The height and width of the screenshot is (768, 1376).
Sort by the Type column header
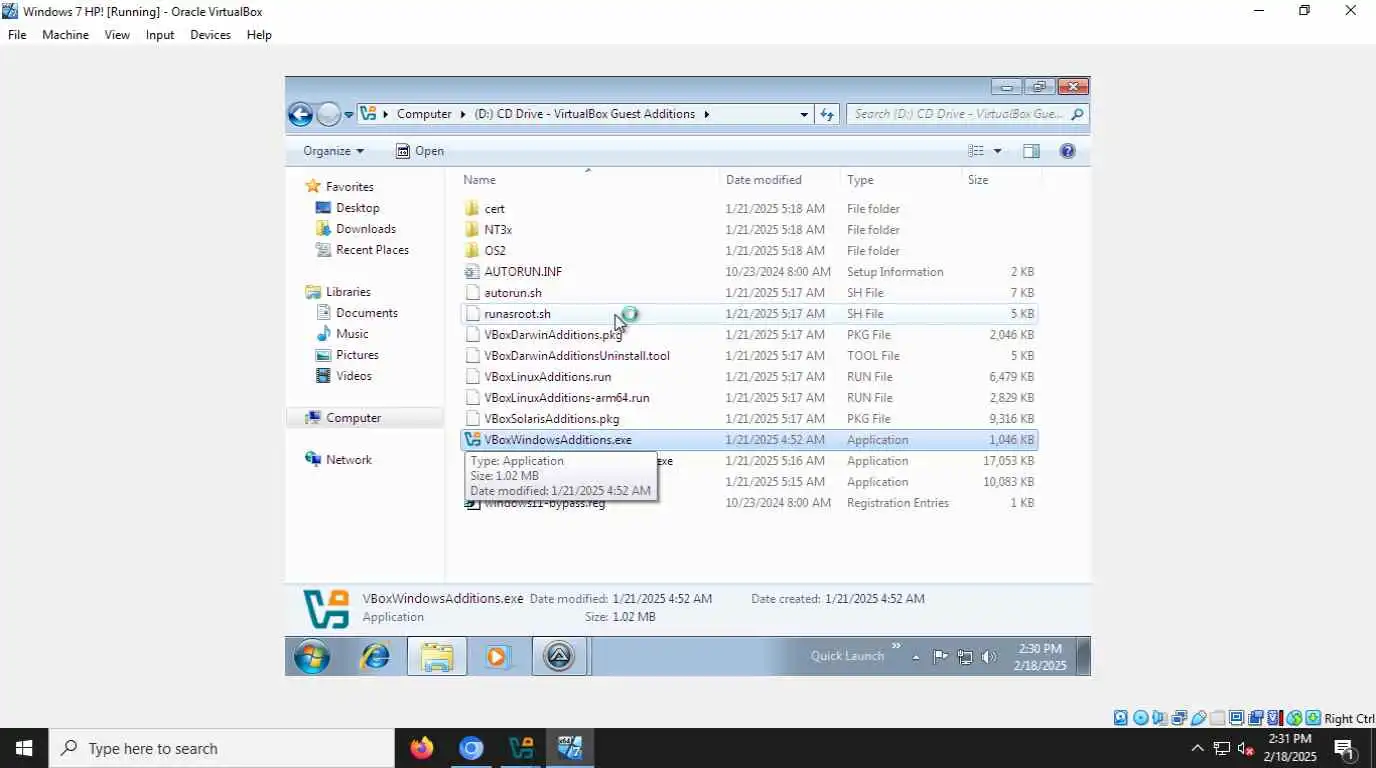click(901, 180)
